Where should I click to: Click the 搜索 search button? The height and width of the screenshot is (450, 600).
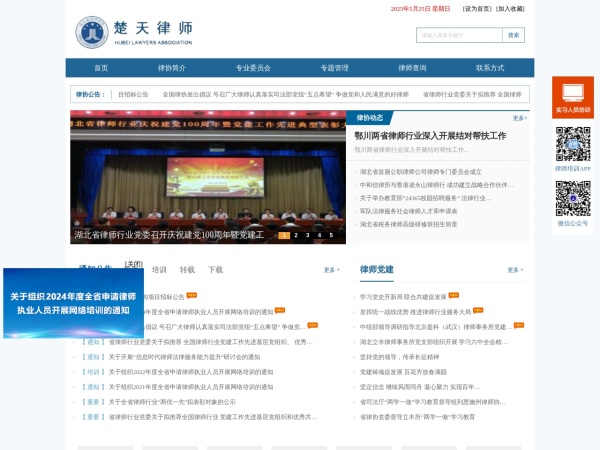(x=514, y=35)
